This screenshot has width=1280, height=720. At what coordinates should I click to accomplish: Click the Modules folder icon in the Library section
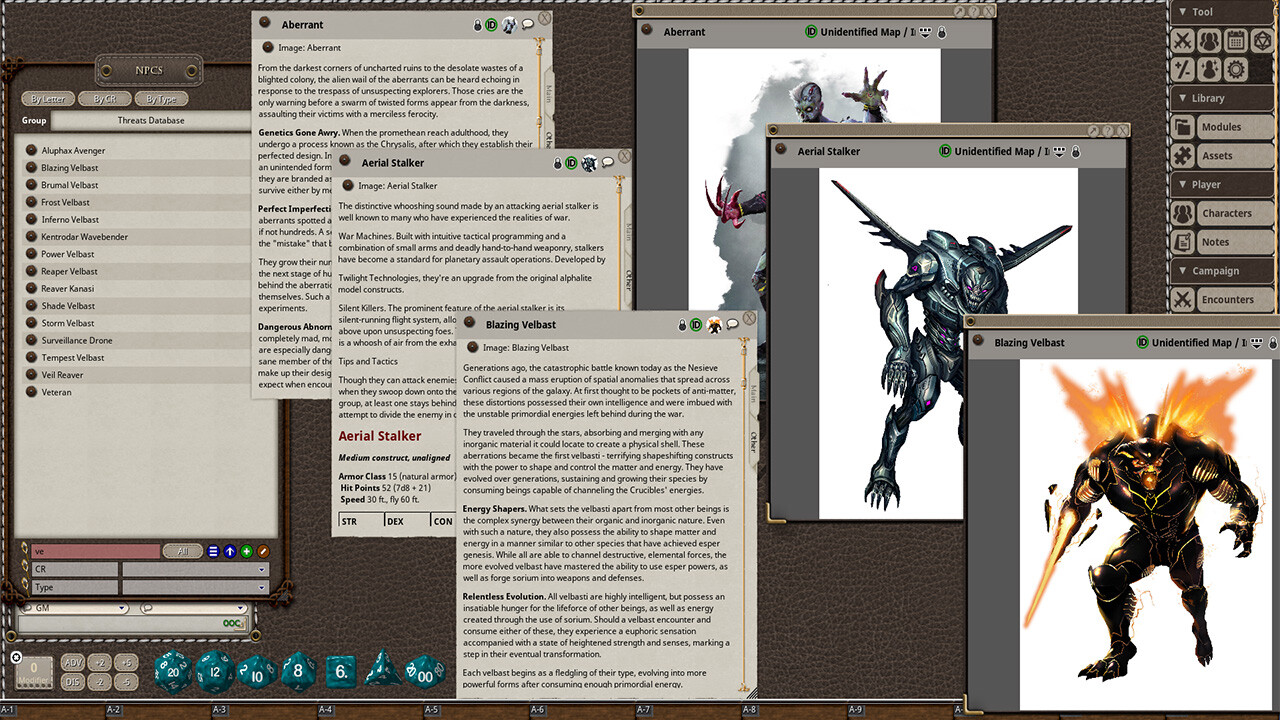point(1184,127)
